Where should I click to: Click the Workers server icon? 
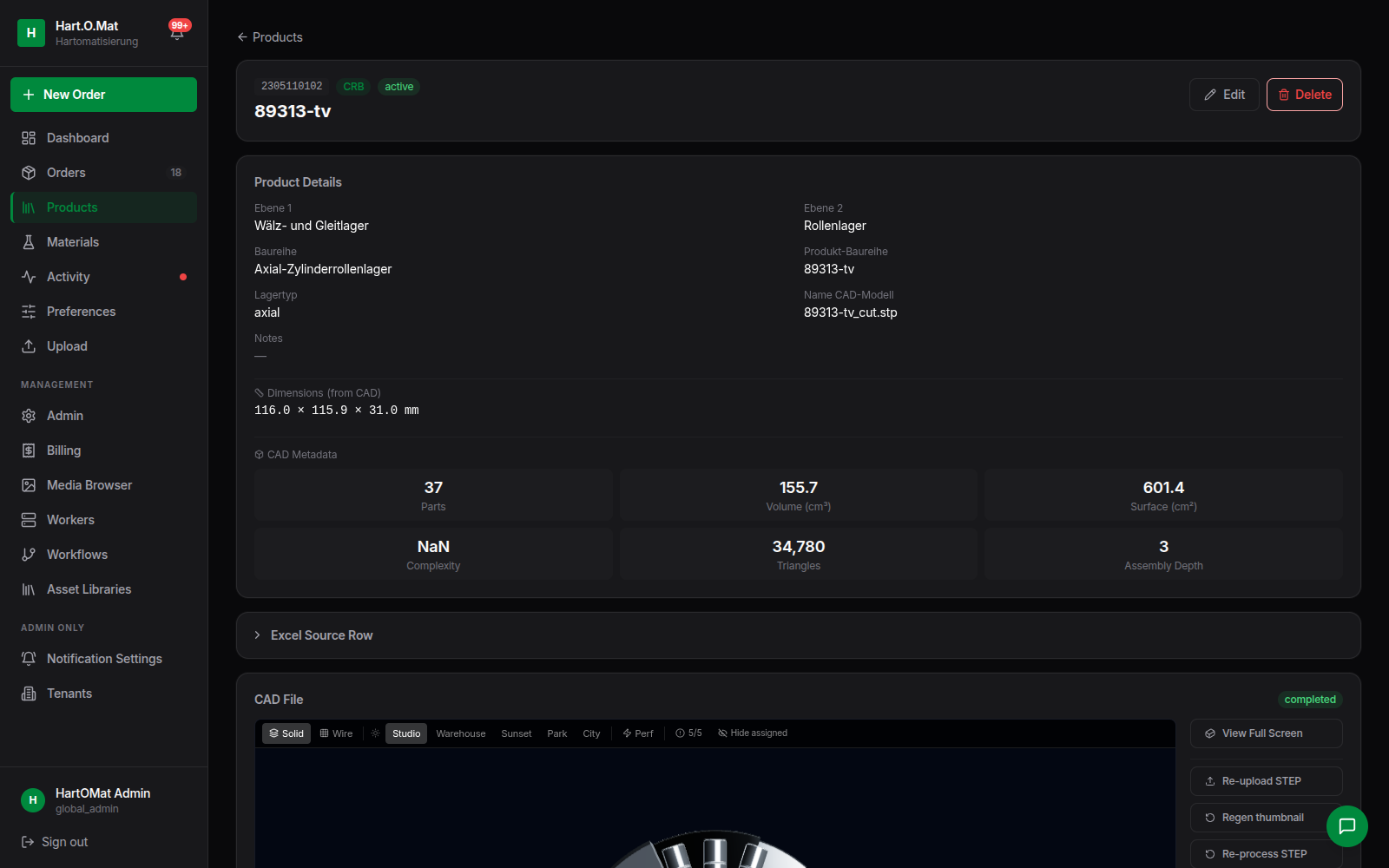coord(29,520)
